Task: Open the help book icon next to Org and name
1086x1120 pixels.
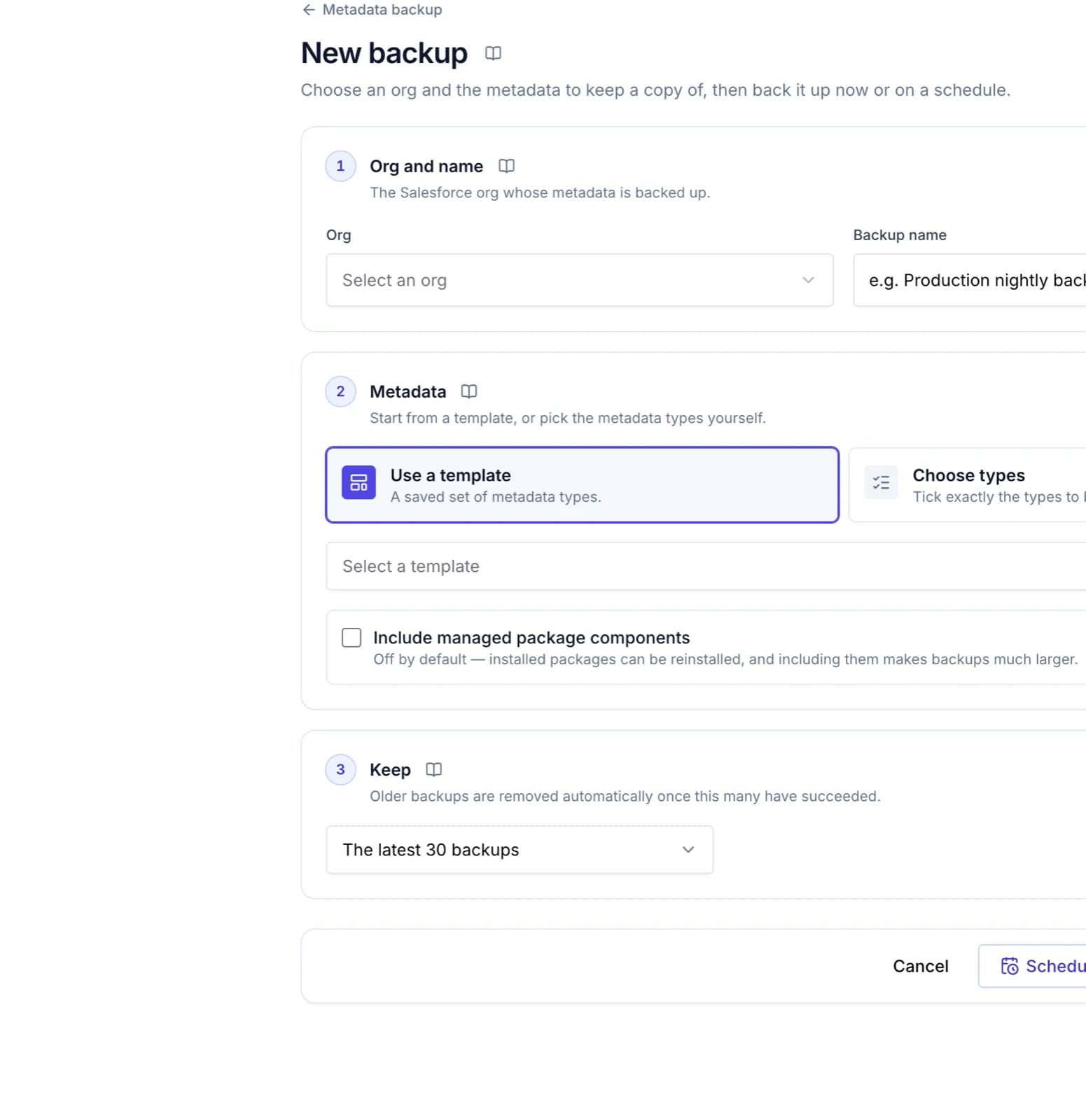Action: (506, 166)
